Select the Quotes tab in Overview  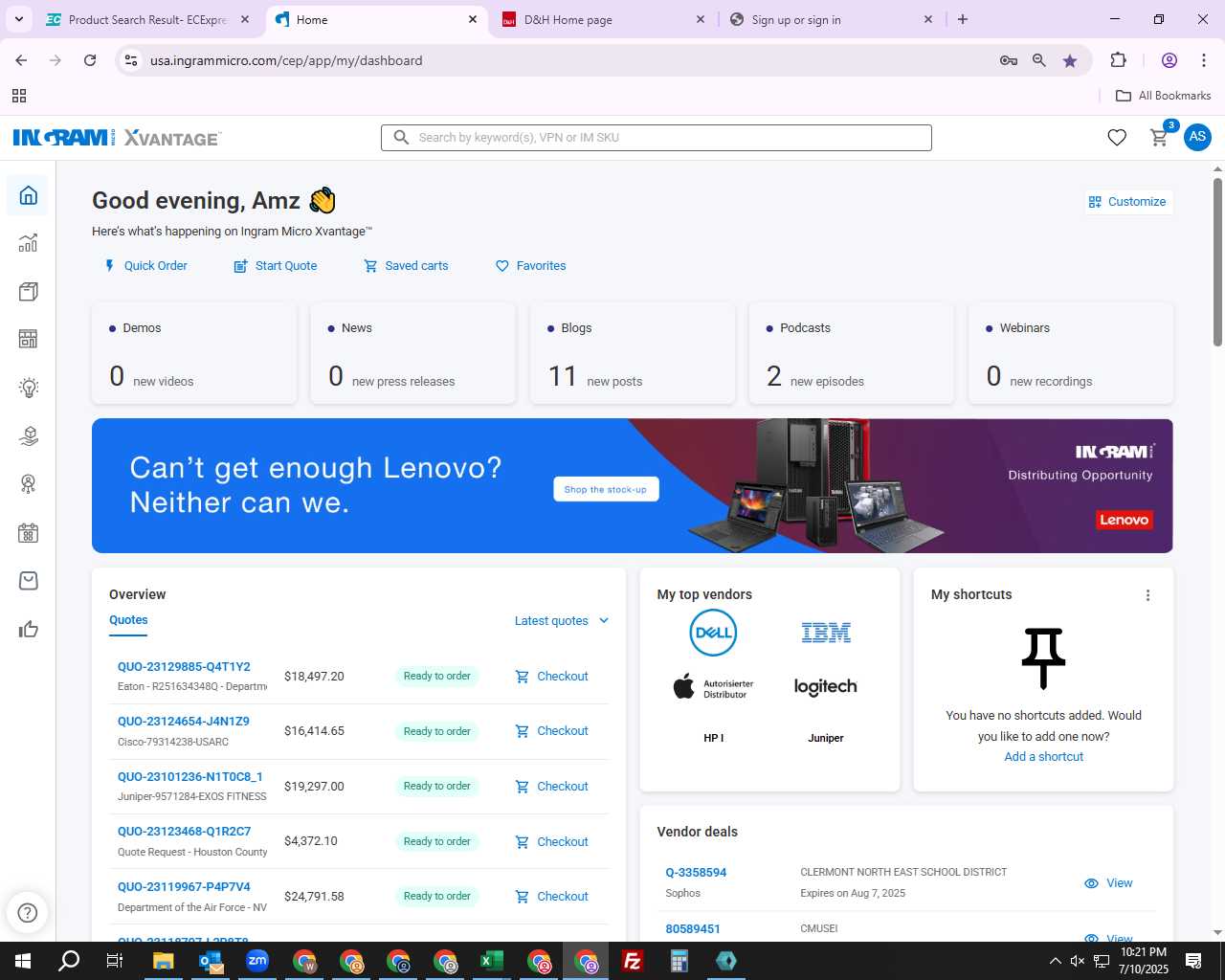pos(128,620)
